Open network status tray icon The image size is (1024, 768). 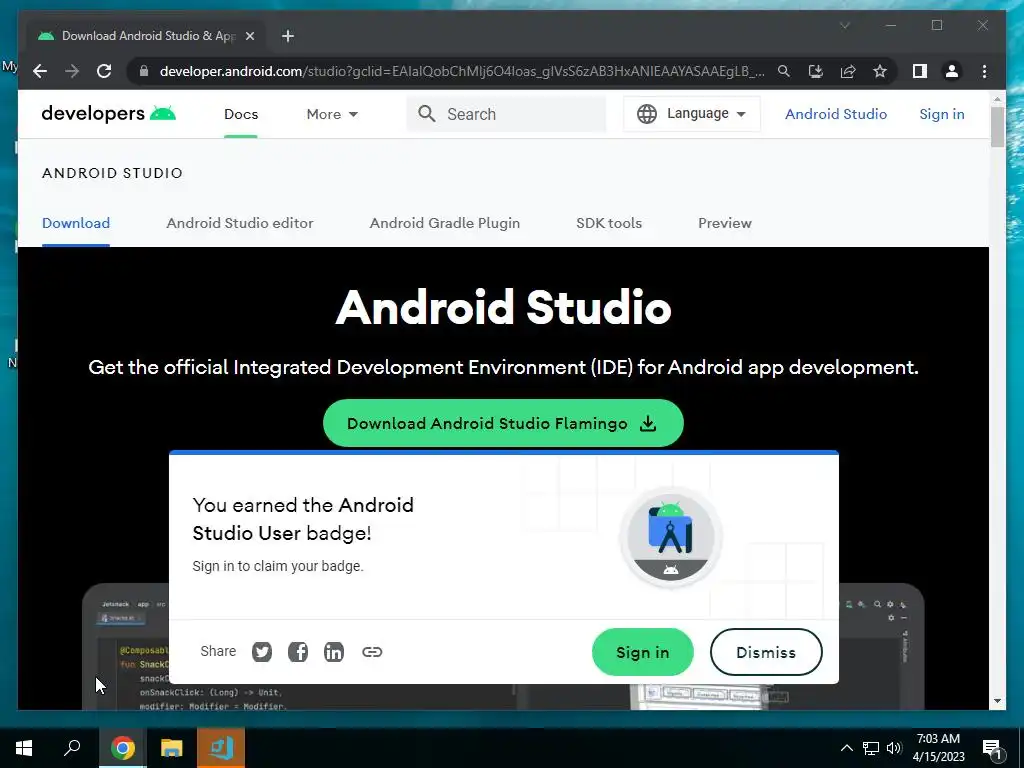(871, 748)
